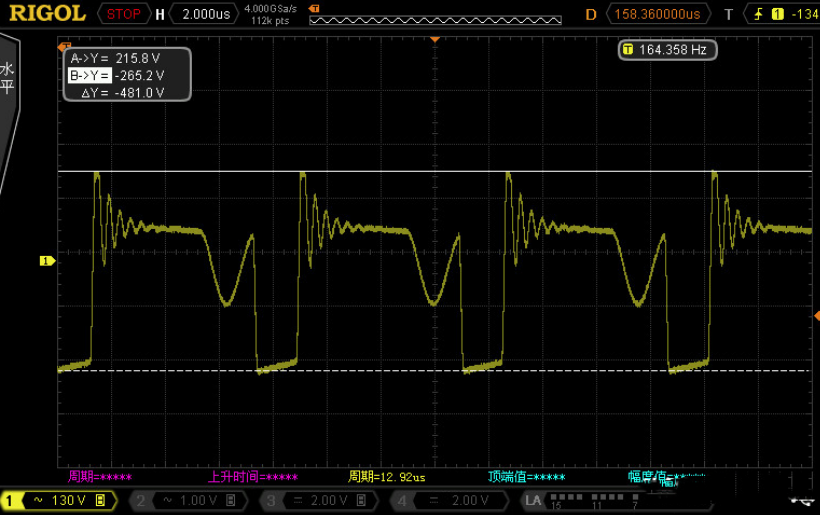
Task: Open the 158.360000us delay value
Action: click(658, 14)
